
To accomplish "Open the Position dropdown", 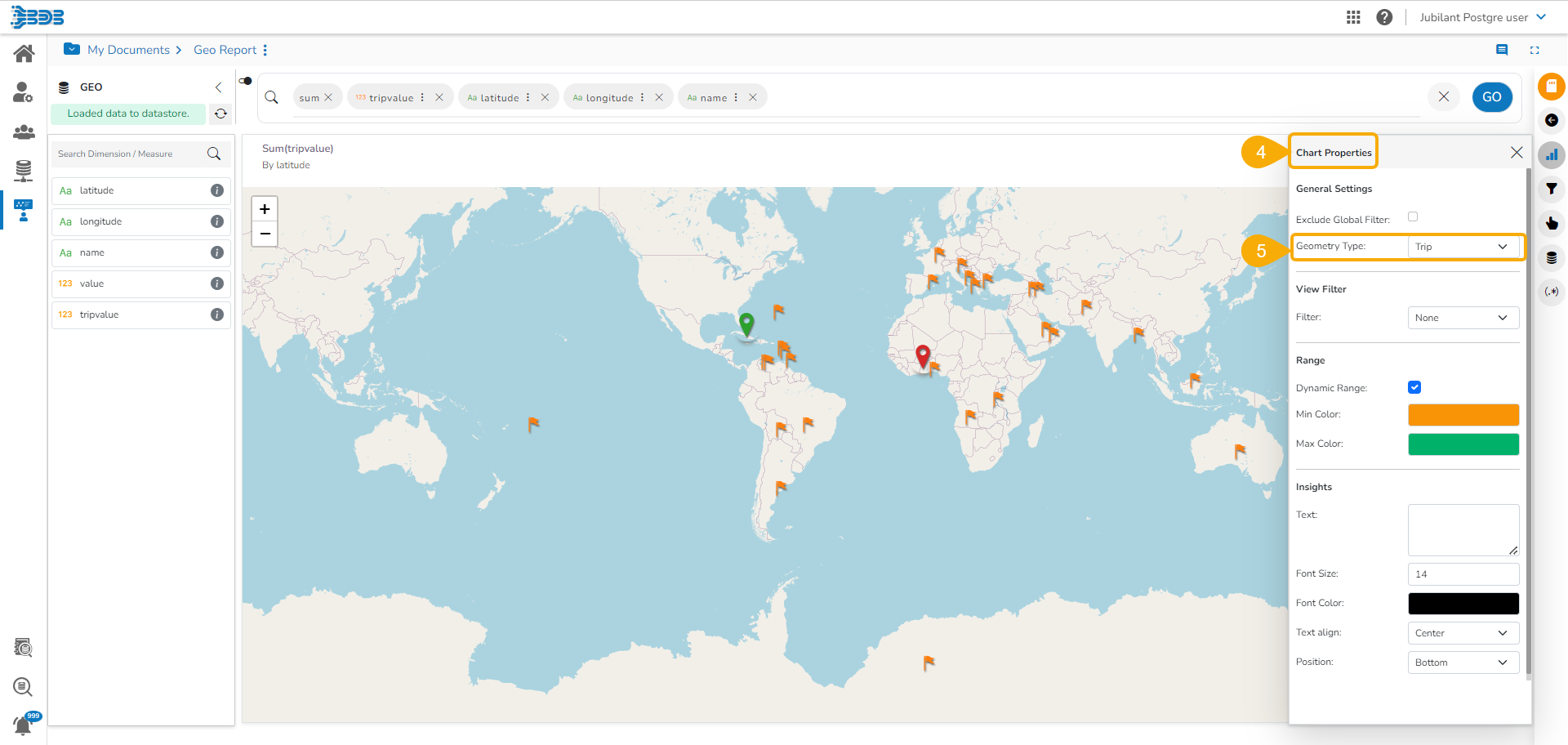I will [1463, 662].
